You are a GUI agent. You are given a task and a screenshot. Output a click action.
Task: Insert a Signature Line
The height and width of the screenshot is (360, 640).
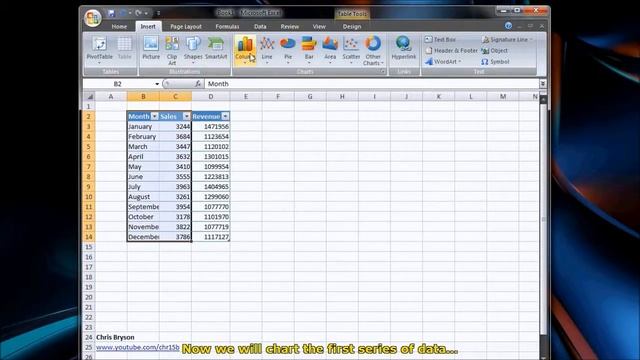tap(507, 40)
